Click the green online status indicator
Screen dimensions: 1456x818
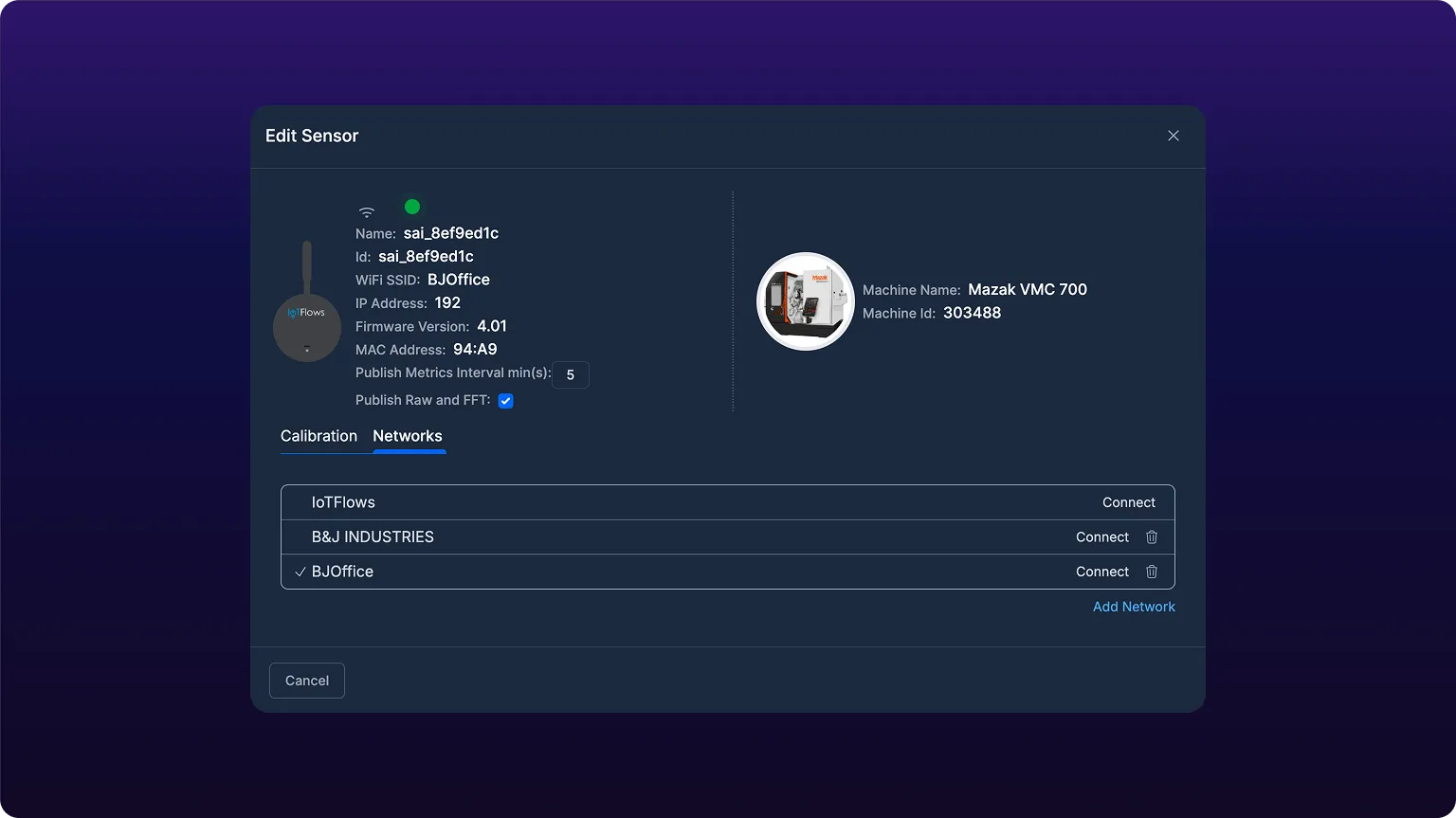[412, 207]
